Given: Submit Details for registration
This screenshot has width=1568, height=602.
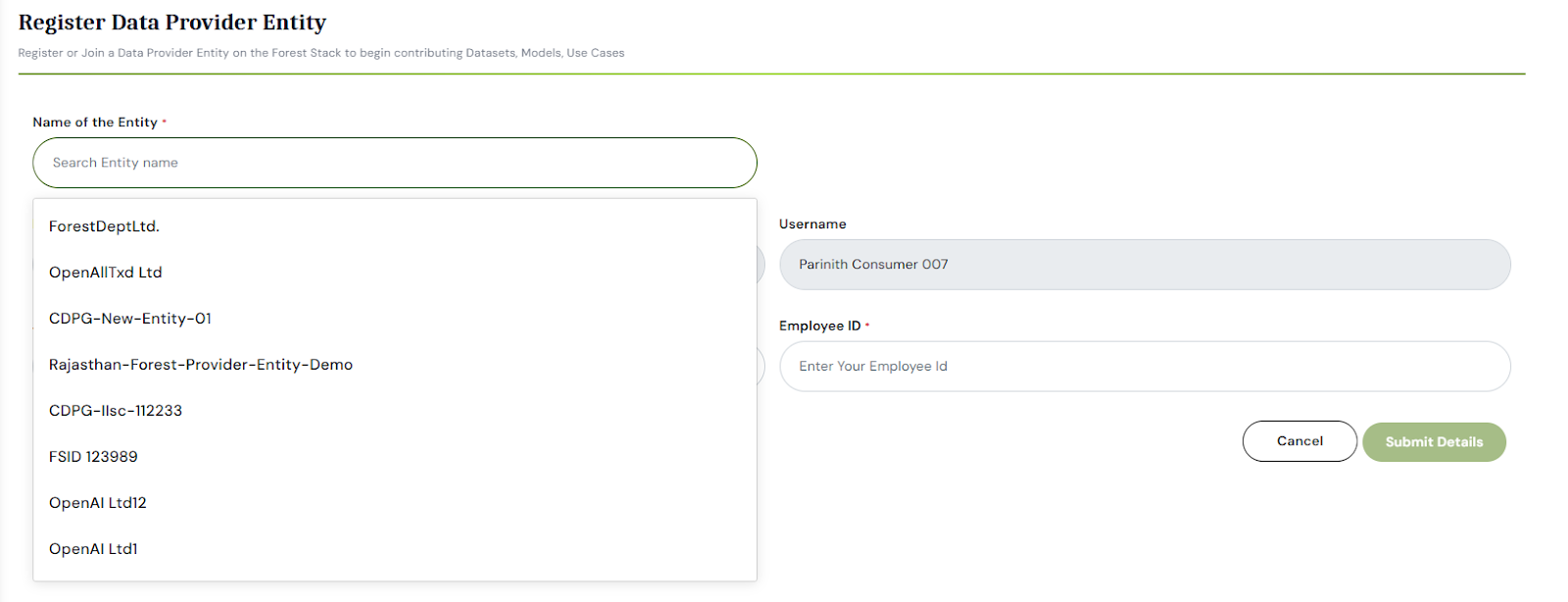Looking at the screenshot, I should 1434,442.
